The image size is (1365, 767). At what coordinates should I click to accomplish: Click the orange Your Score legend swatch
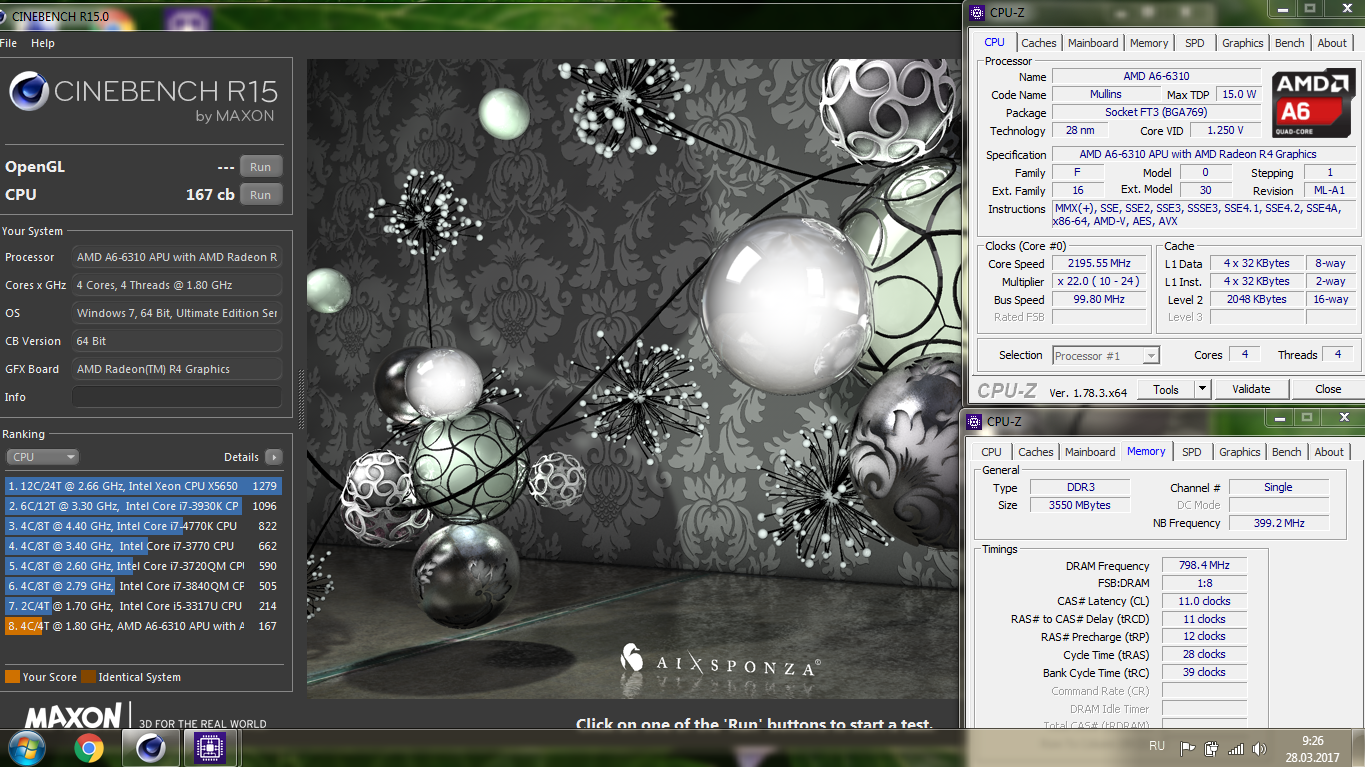(x=12, y=677)
